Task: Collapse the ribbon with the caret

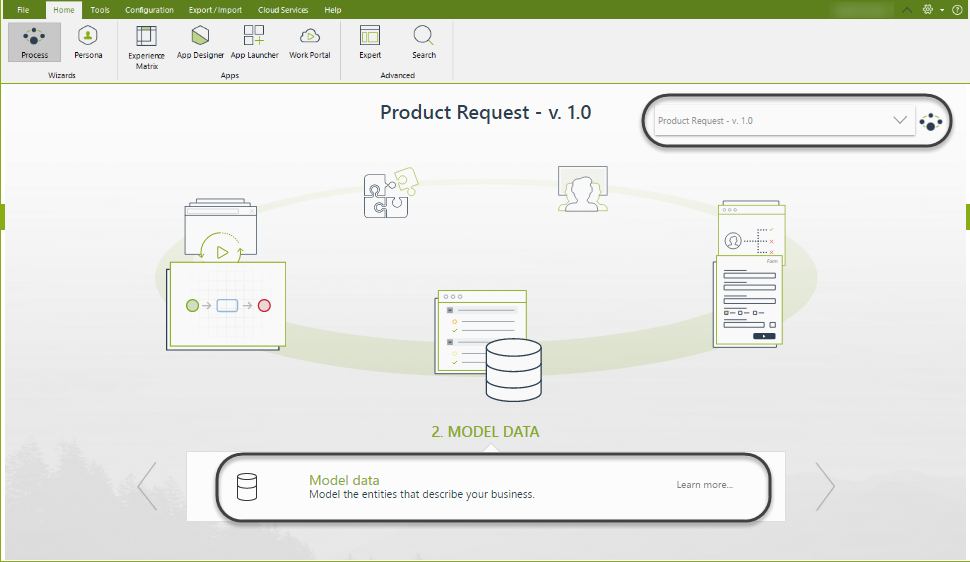Action: 907,10
